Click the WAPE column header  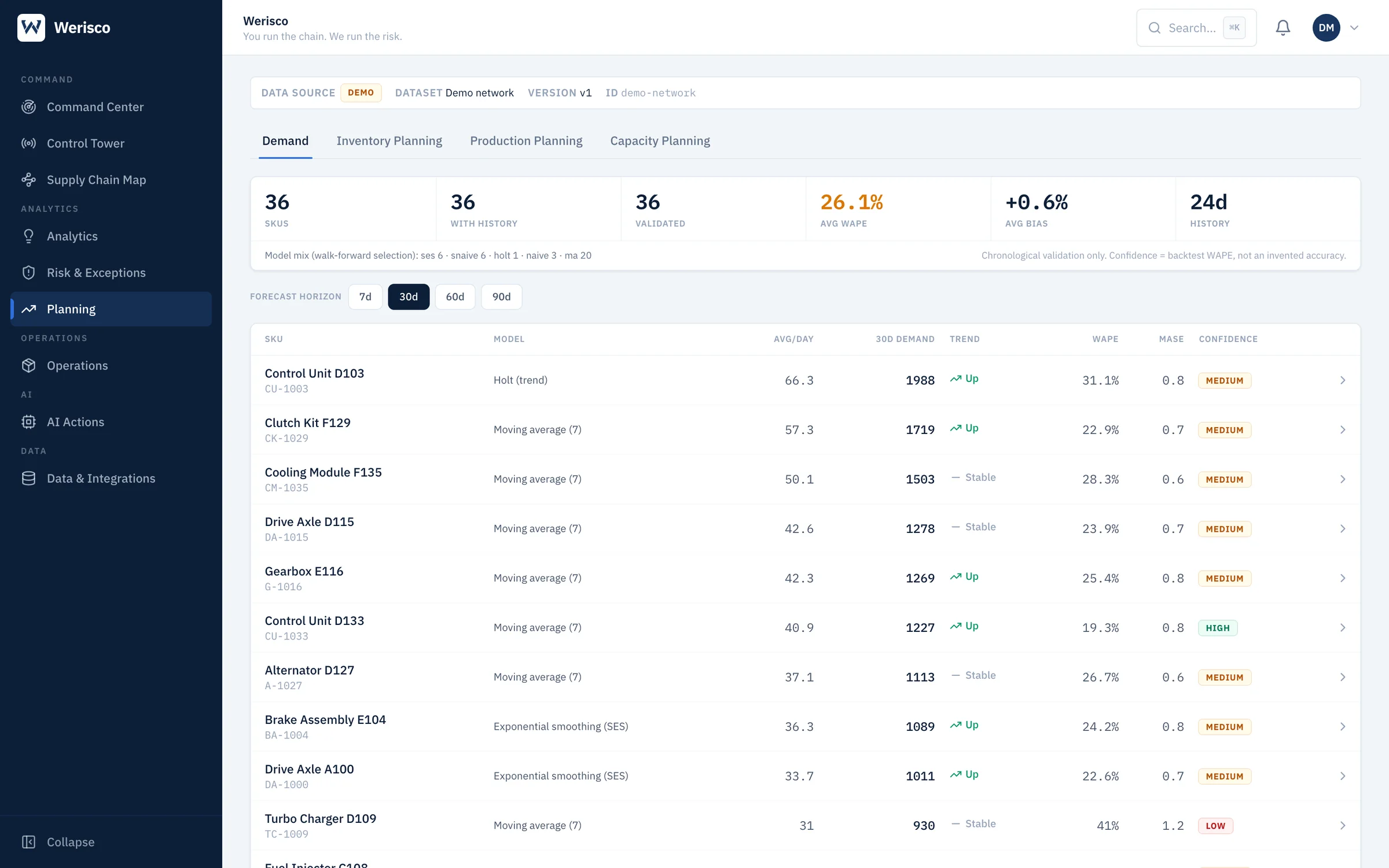(x=1105, y=339)
